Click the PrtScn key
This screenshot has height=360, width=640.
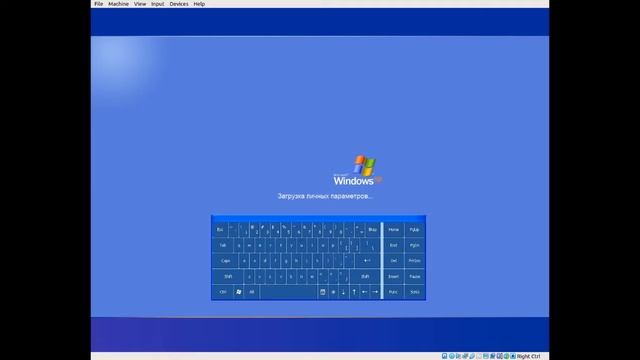point(415,261)
